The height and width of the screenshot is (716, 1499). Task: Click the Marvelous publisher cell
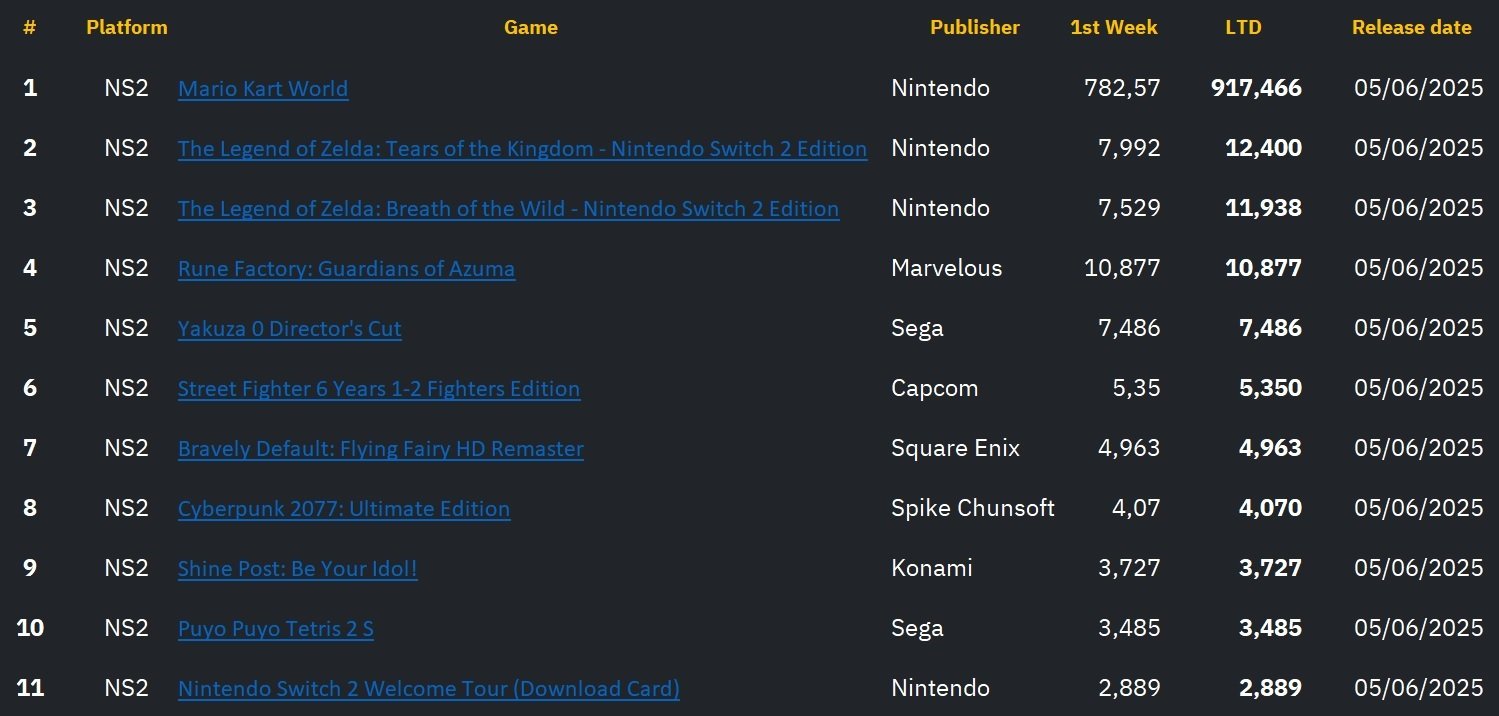point(946,268)
